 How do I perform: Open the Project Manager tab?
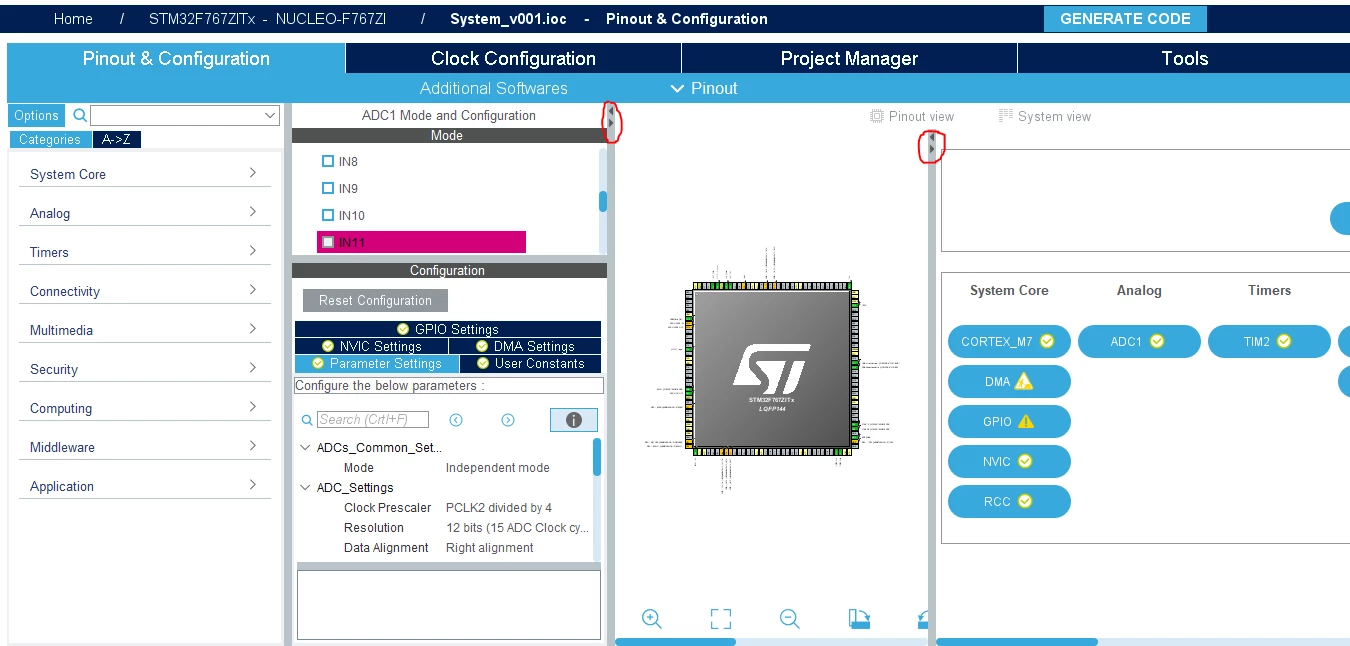pos(849,58)
